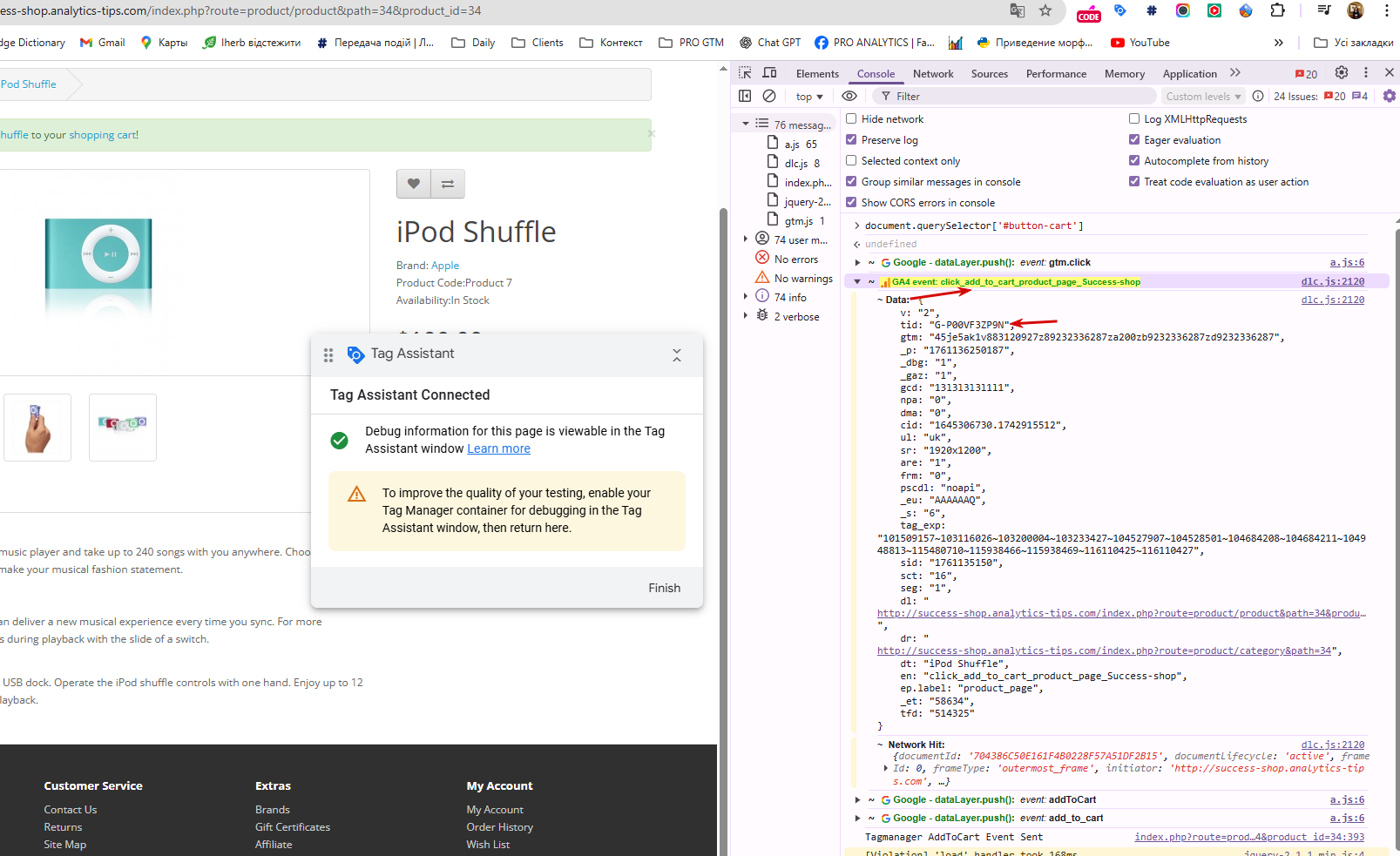Screen dimensions: 1400x856
Task: Select the iPod Shuffle hand-held thumbnail
Action: pos(37,428)
